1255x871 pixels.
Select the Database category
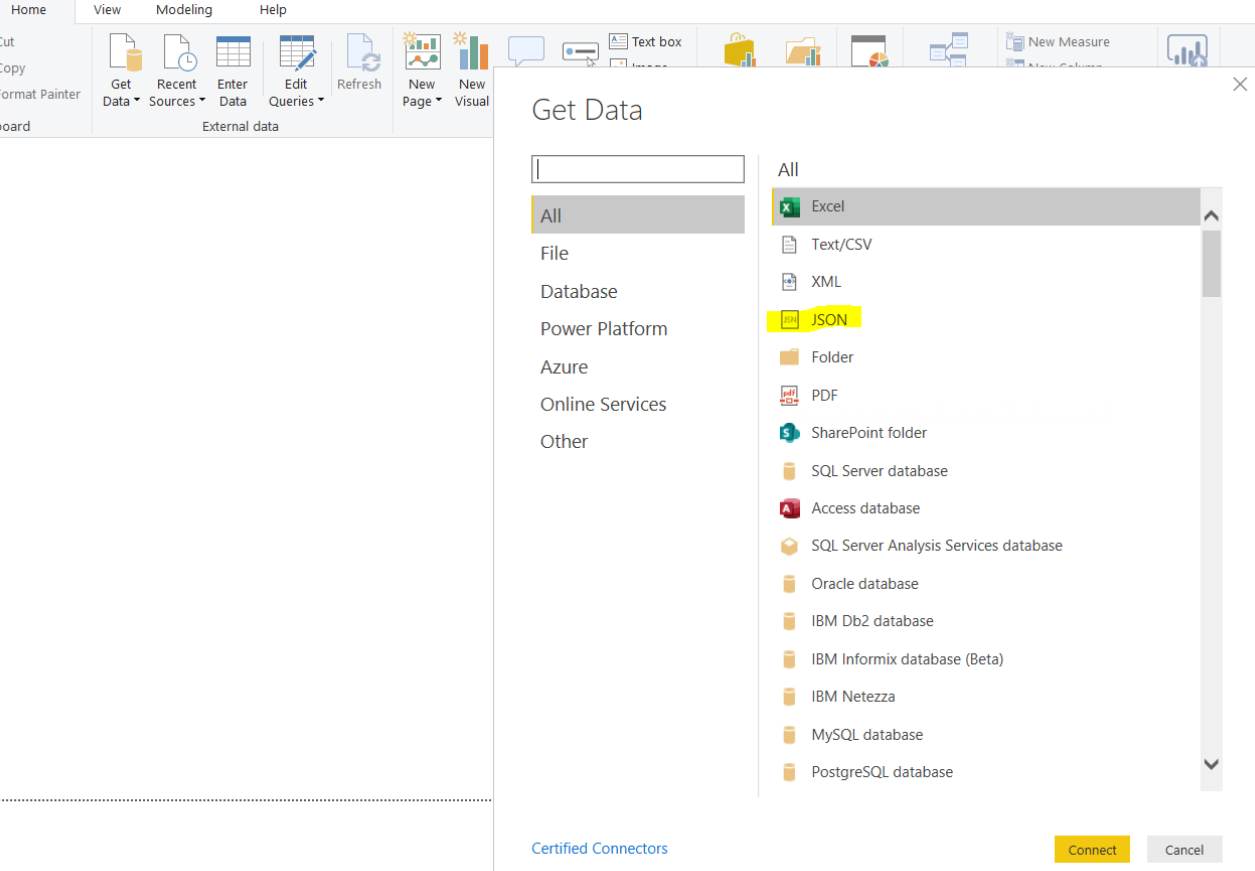click(638, 292)
